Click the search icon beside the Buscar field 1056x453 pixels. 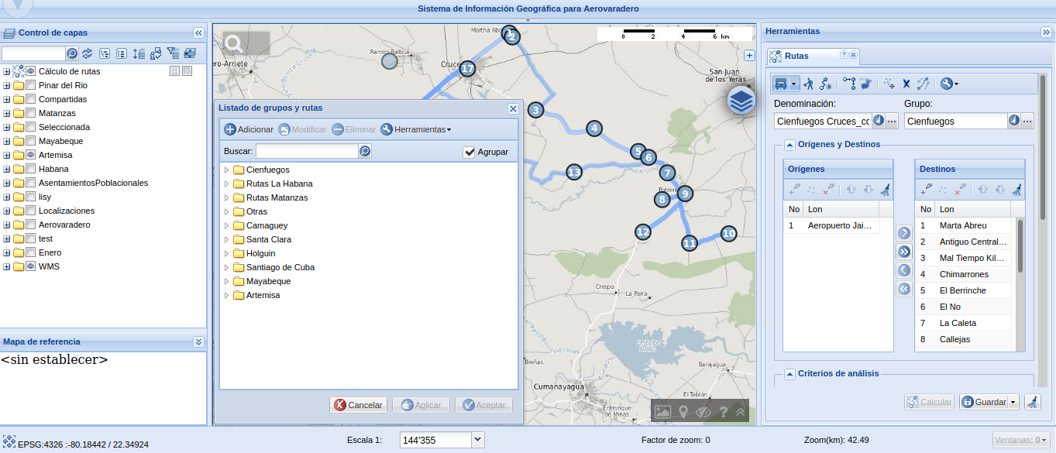(x=364, y=151)
